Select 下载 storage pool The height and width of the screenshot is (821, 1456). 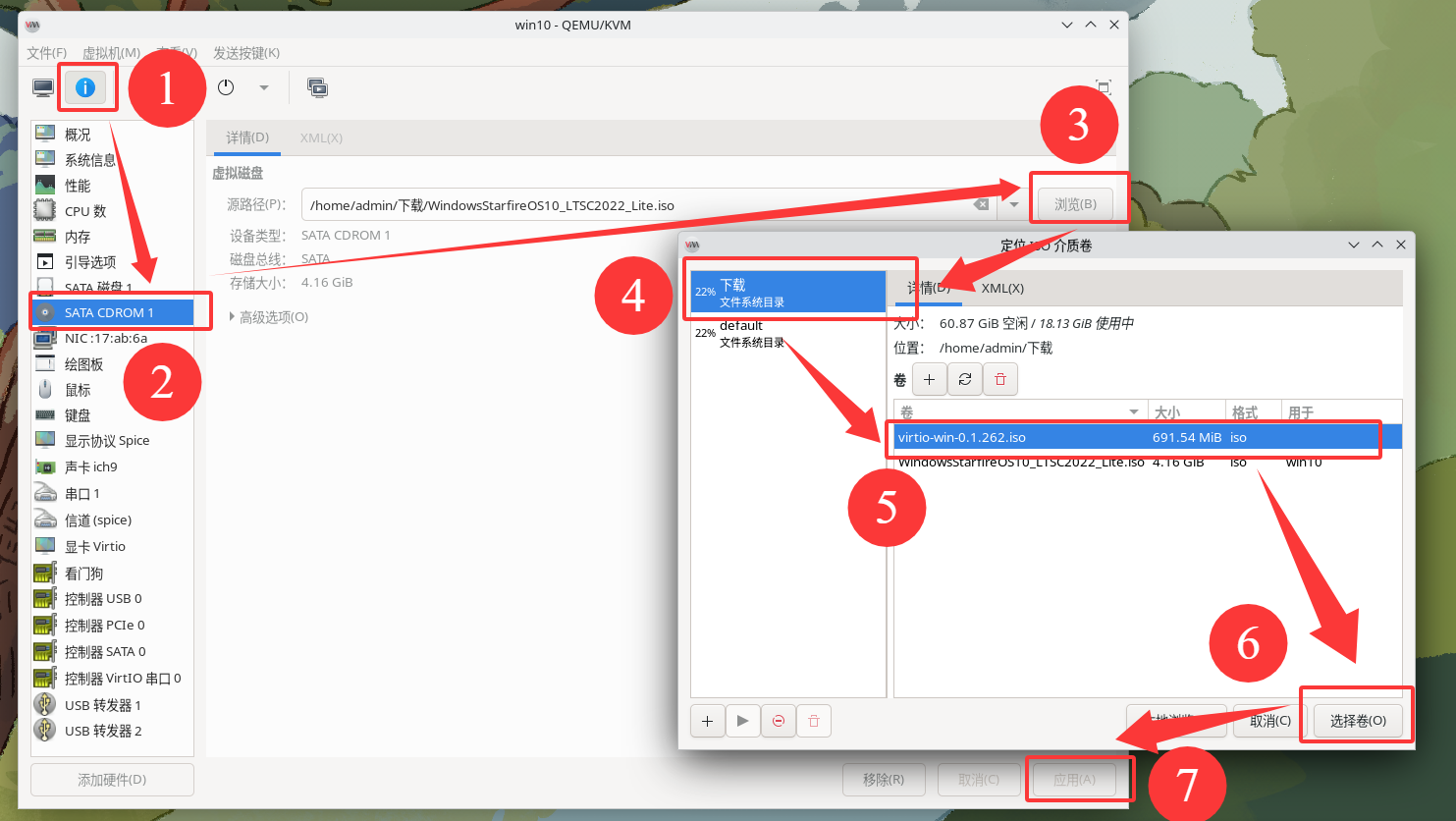(x=788, y=293)
